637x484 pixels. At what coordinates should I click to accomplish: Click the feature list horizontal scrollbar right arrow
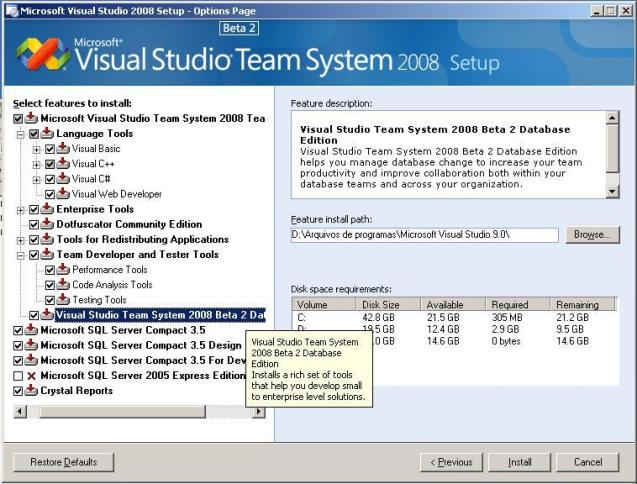(x=259, y=411)
